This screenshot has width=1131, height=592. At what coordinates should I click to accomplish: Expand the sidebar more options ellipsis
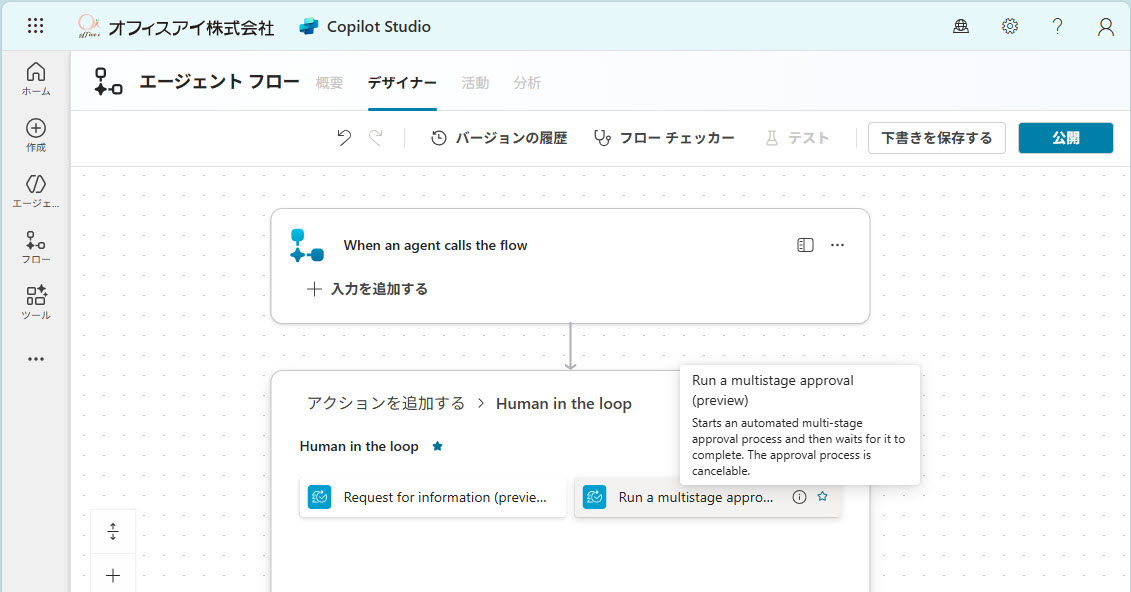pos(36,359)
